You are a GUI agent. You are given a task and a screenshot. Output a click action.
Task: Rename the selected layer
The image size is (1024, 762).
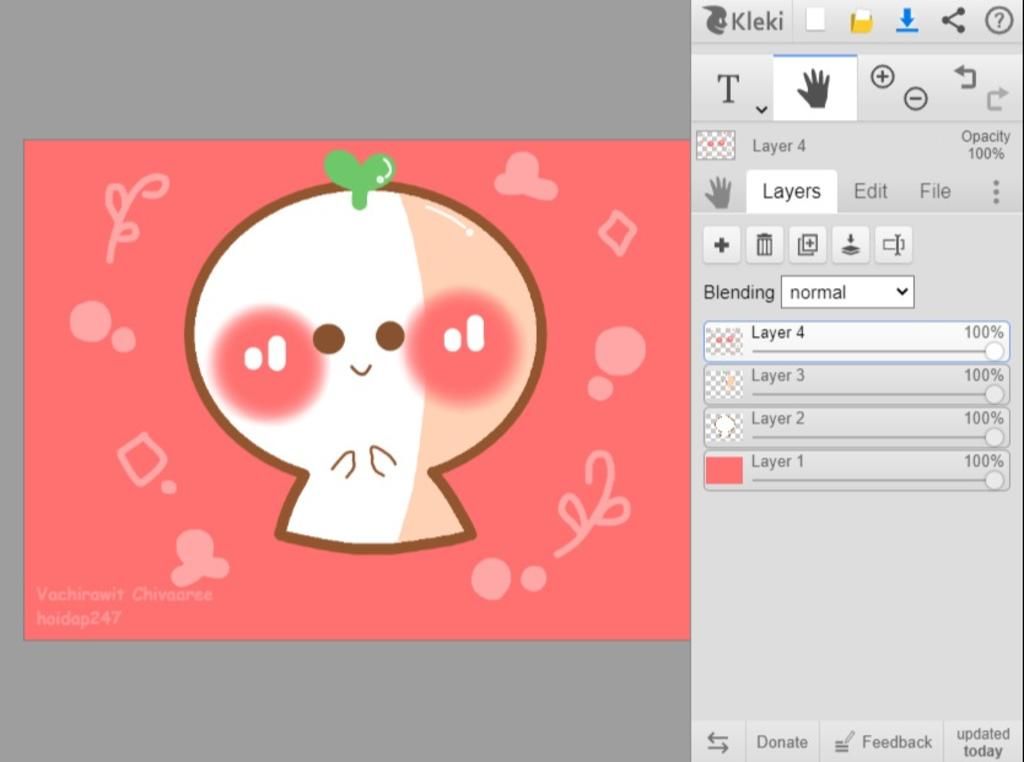pyautogui.click(x=894, y=246)
